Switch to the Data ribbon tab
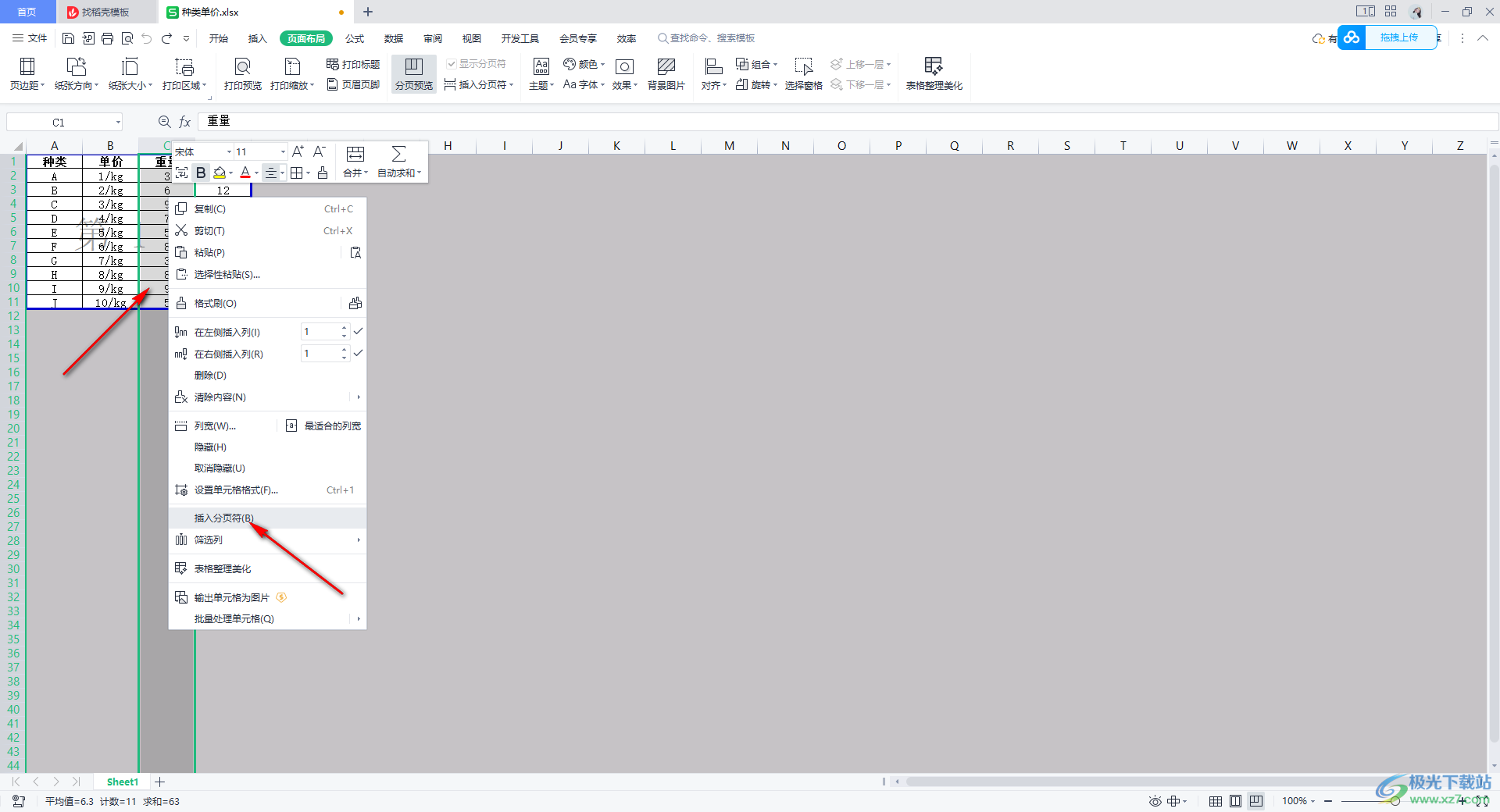 click(394, 38)
